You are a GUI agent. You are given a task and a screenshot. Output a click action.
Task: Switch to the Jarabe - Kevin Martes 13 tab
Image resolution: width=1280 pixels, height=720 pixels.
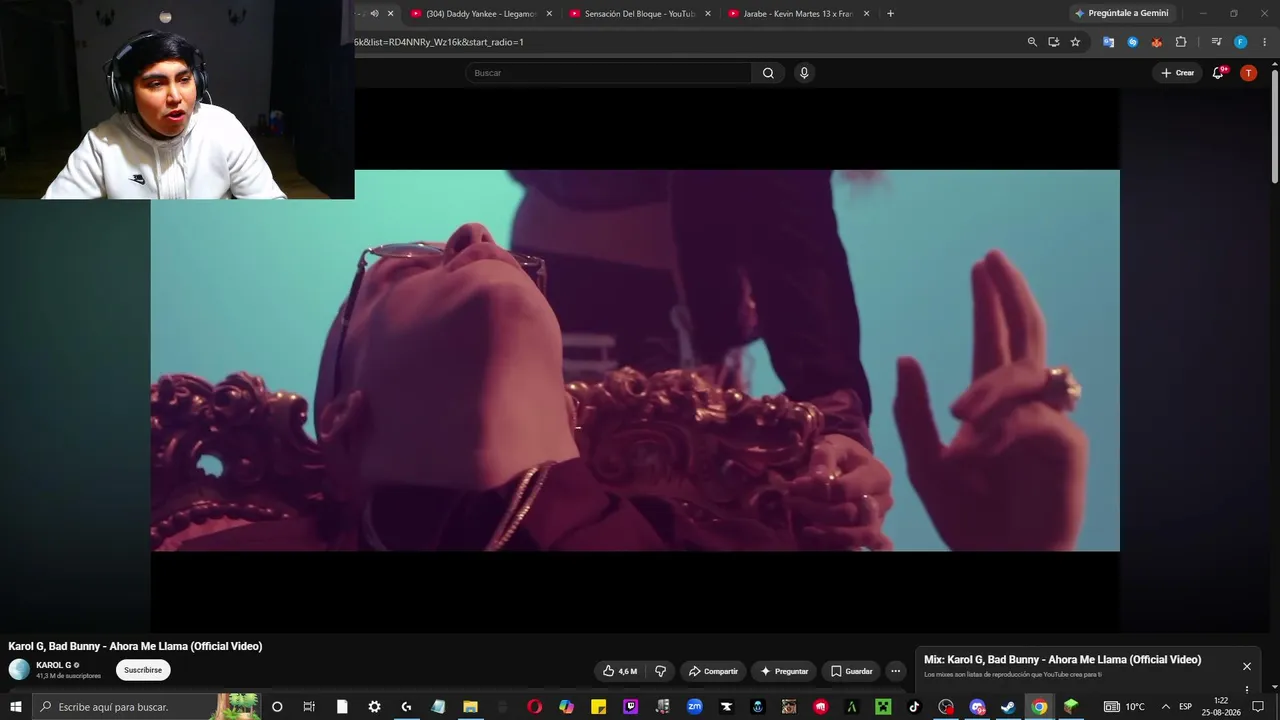point(797,14)
